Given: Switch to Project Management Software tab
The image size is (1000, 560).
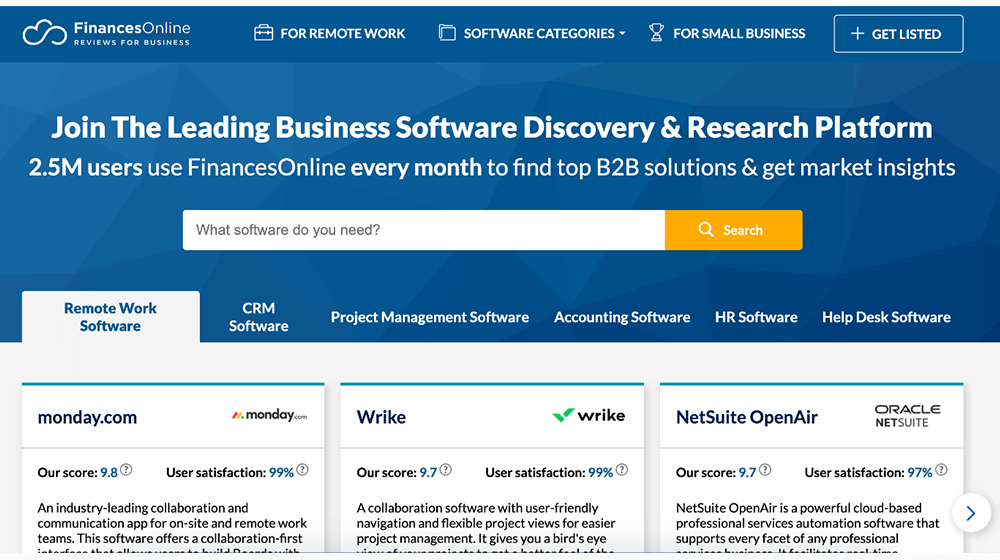Looking at the screenshot, I should (430, 317).
